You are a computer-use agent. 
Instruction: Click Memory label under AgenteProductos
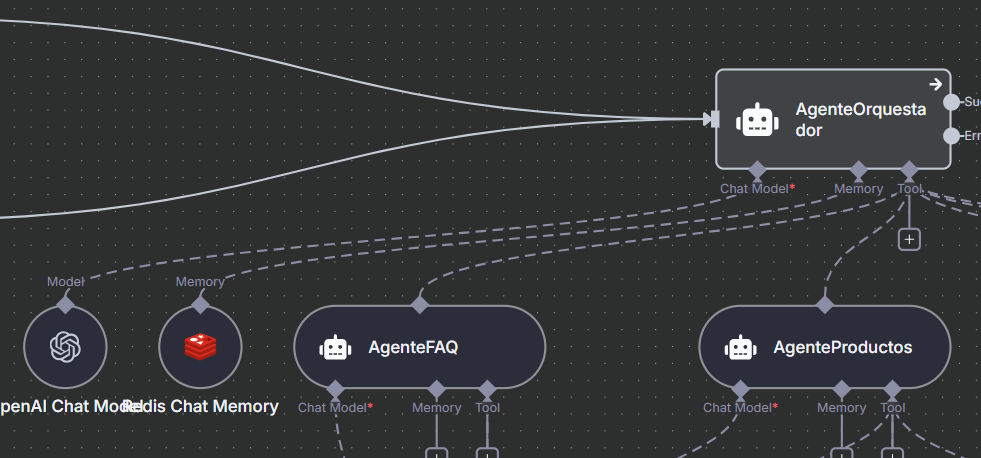click(x=841, y=408)
